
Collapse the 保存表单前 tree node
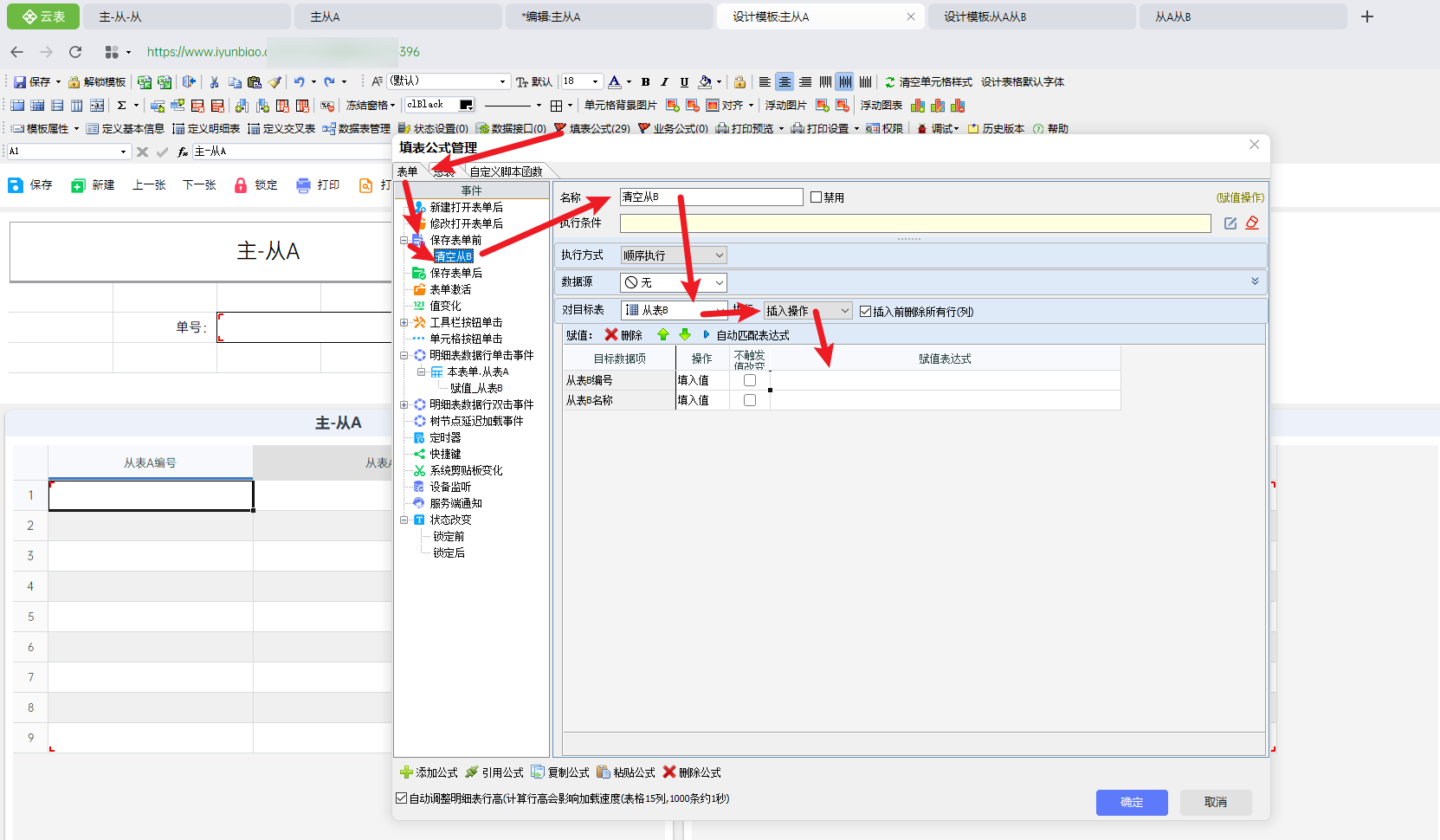click(404, 240)
